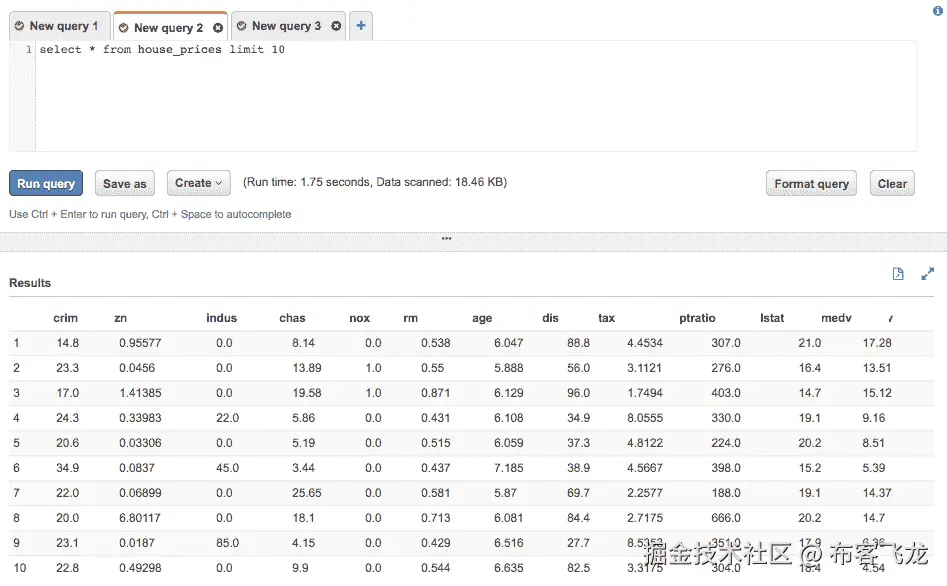Select cell value 22.0 in row 4

[228, 418]
